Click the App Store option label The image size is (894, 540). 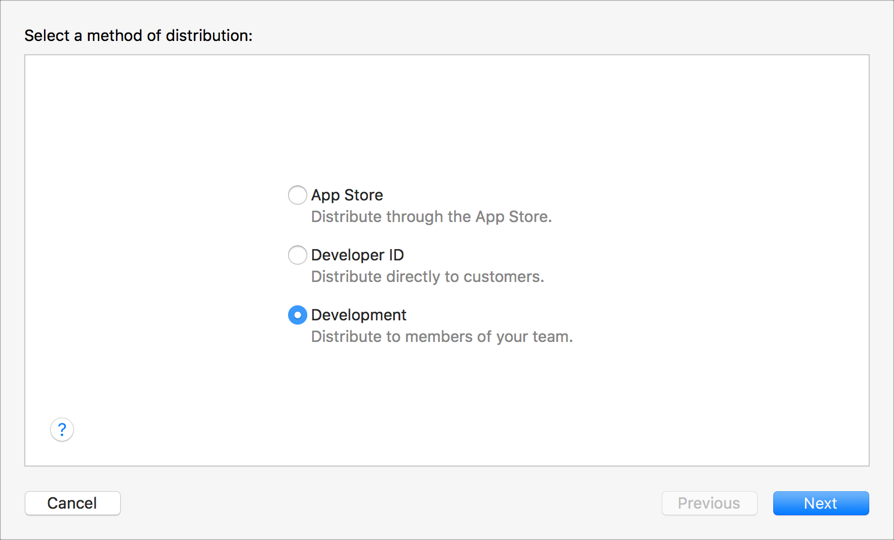tap(347, 195)
